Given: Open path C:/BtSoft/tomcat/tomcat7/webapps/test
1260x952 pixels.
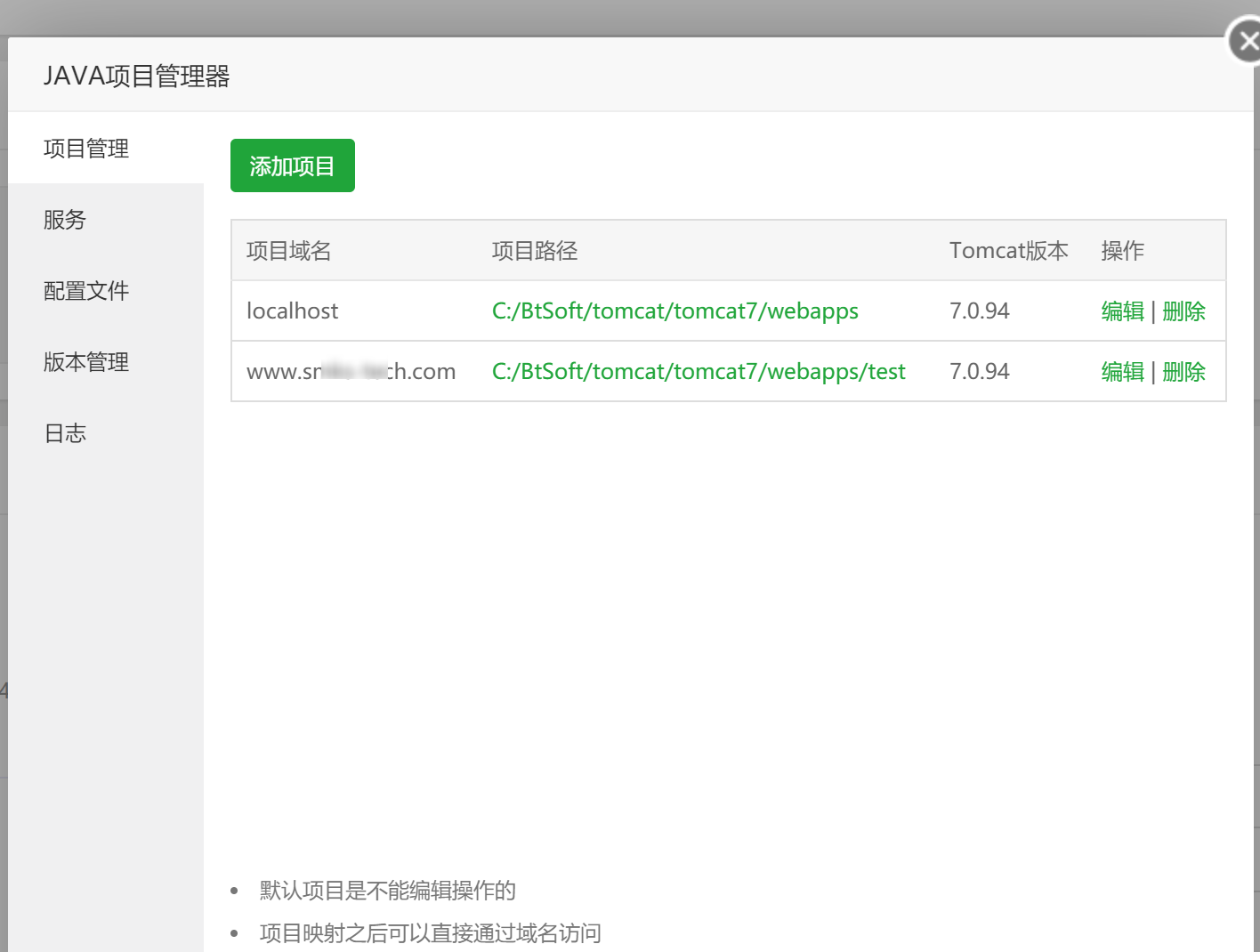Looking at the screenshot, I should coord(699,372).
